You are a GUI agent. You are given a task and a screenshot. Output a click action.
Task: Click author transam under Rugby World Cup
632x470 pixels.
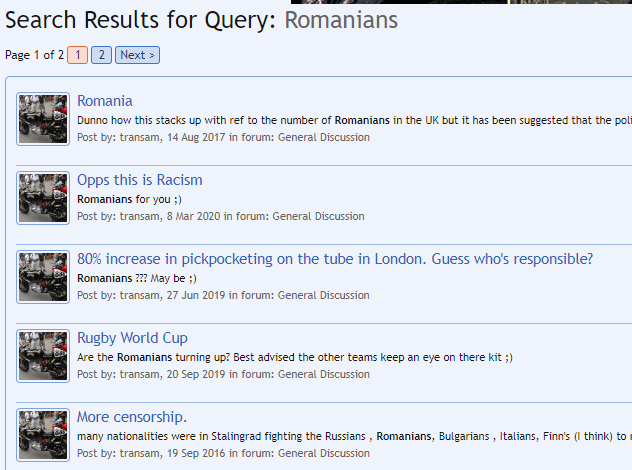point(139,374)
